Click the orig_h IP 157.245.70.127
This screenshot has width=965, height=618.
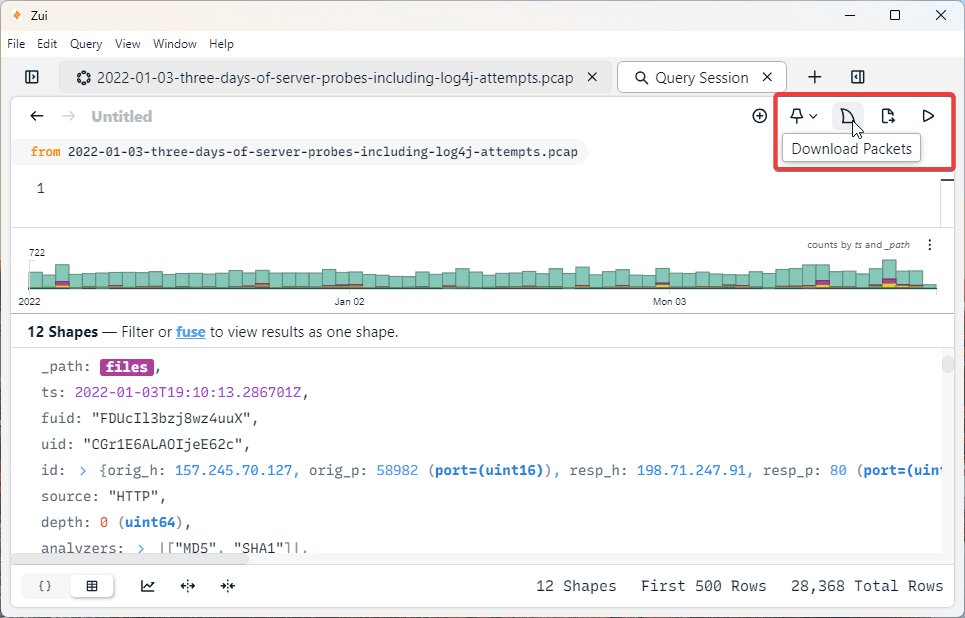[x=233, y=471]
